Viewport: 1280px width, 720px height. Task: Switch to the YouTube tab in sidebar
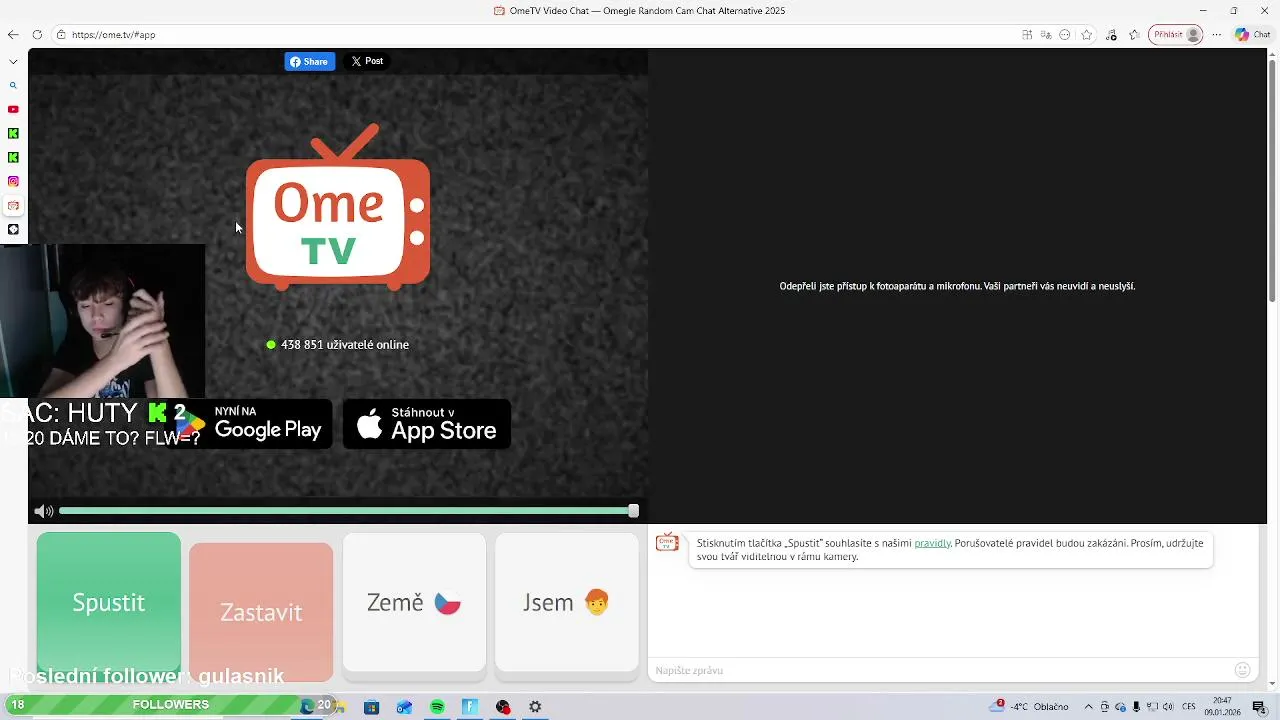tap(13, 109)
